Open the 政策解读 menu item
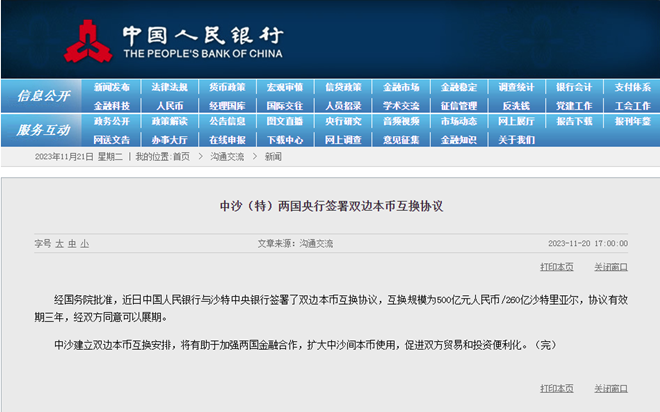This screenshot has height=412, width=660. (x=169, y=121)
